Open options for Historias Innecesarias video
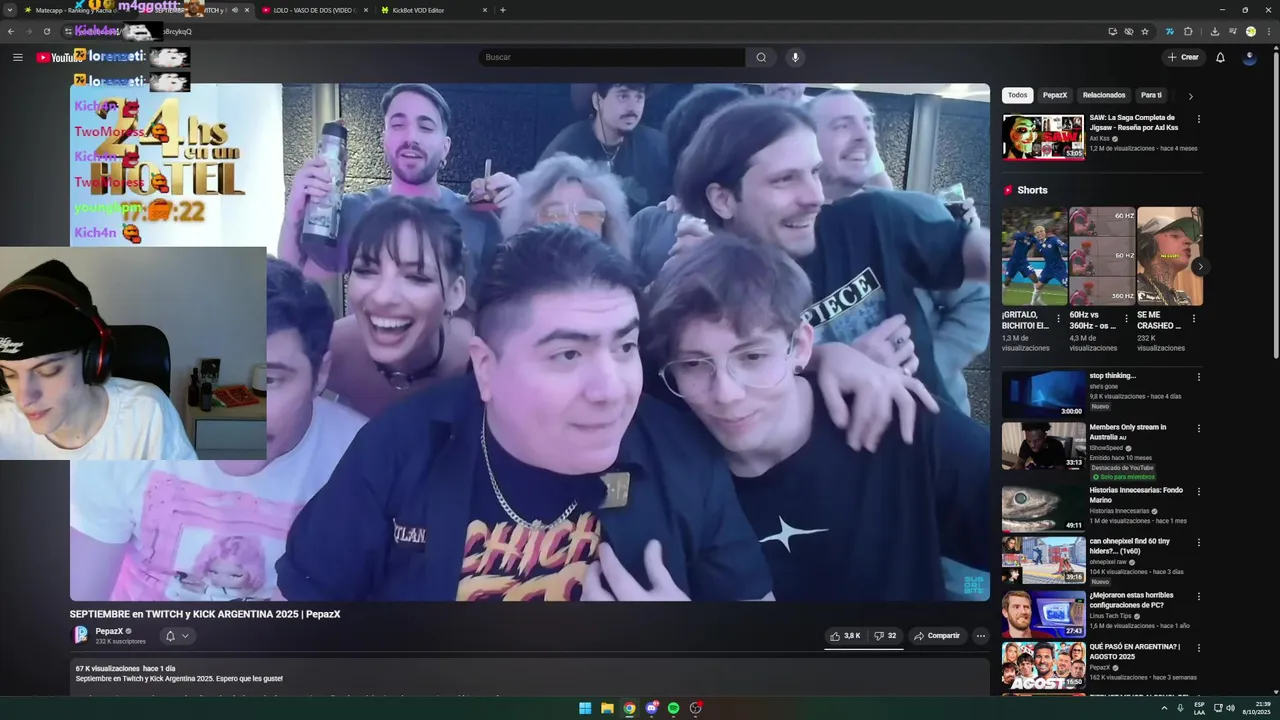 [x=1199, y=491]
